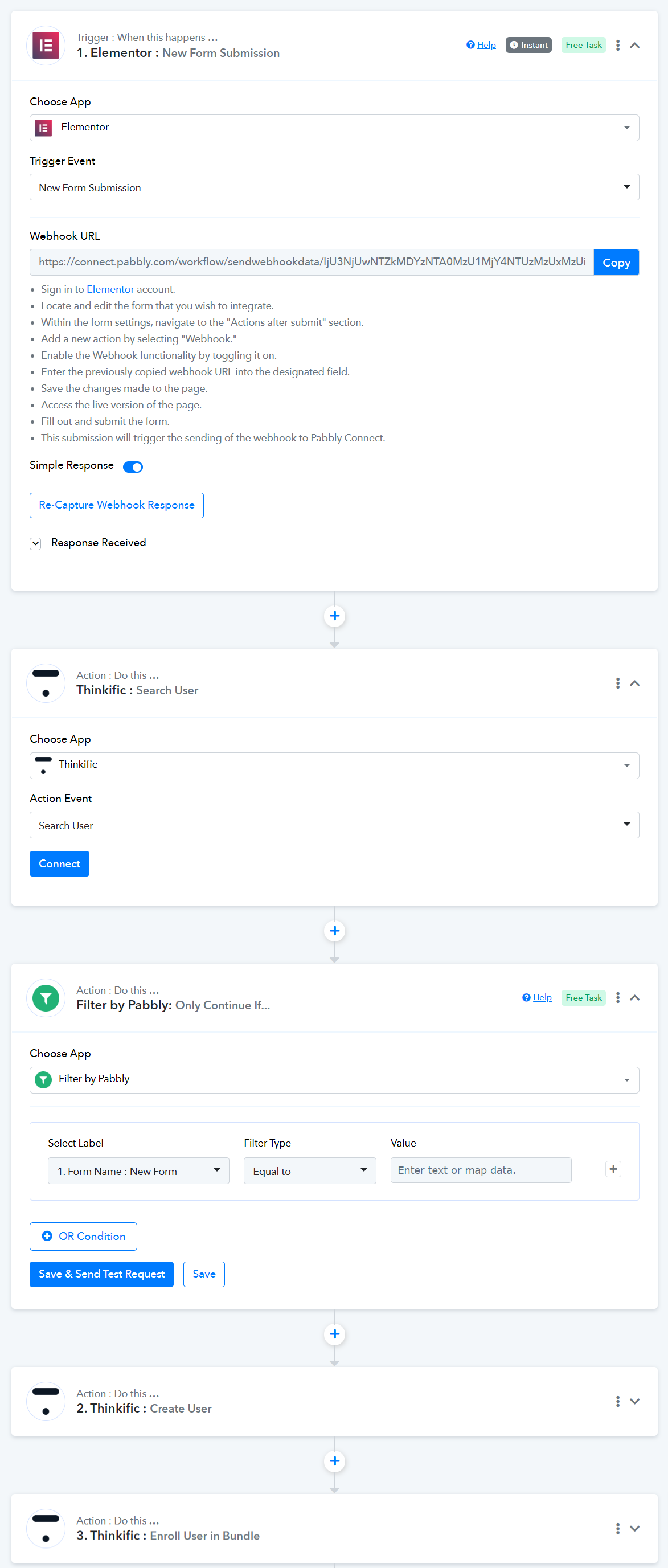The image size is (668, 1568).
Task: Expand the Thinkific Enroll User in Bundle step
Action: click(x=634, y=1529)
